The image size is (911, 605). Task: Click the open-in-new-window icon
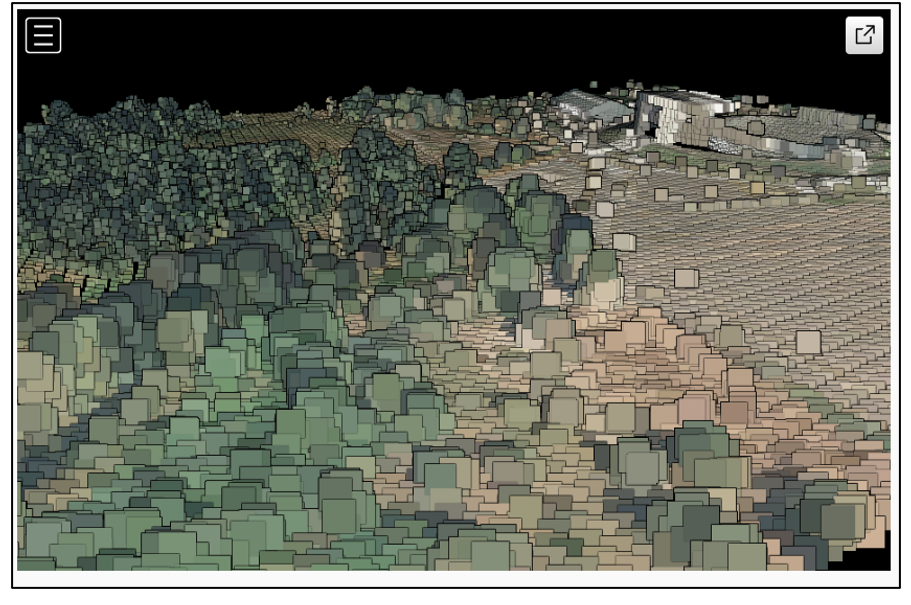[864, 36]
